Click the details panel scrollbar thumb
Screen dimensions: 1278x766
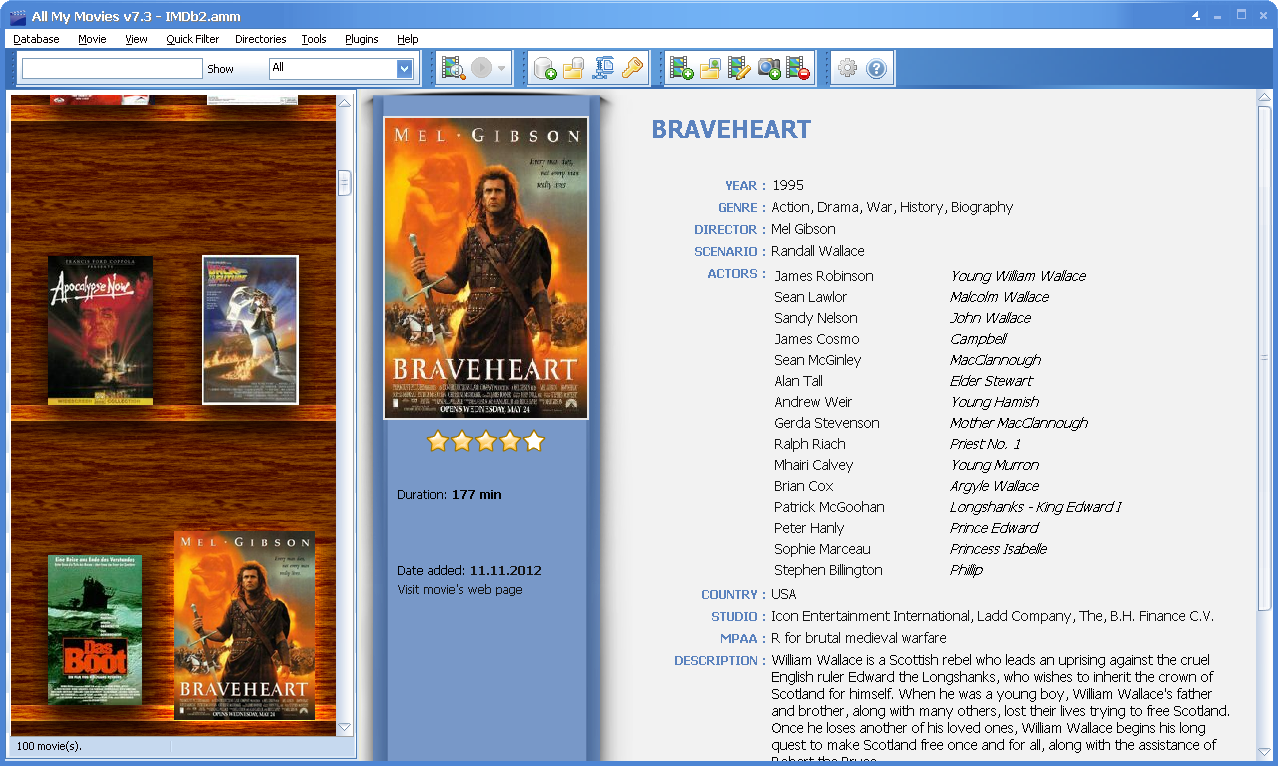click(x=1265, y=357)
